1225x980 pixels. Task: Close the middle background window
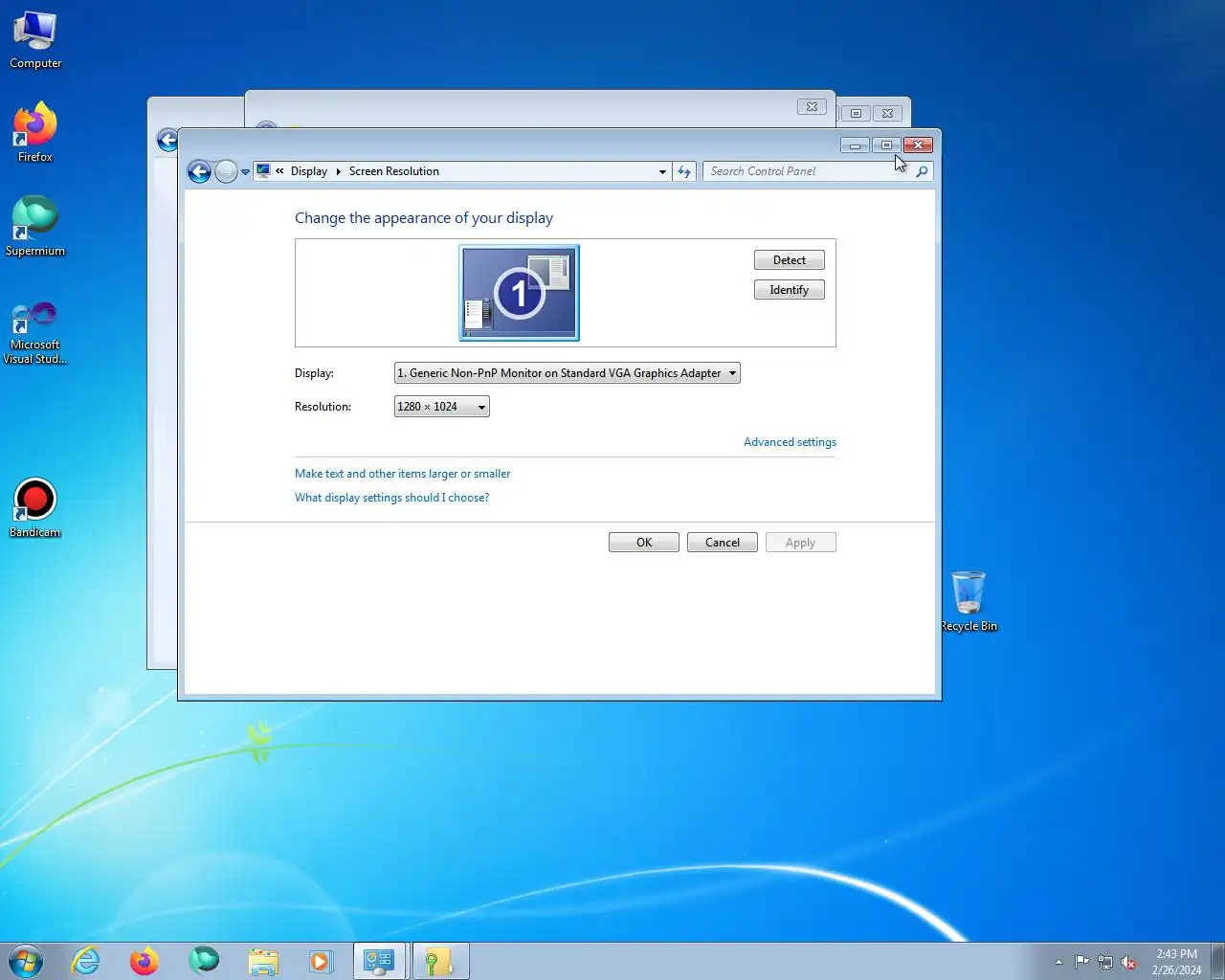coord(812,106)
